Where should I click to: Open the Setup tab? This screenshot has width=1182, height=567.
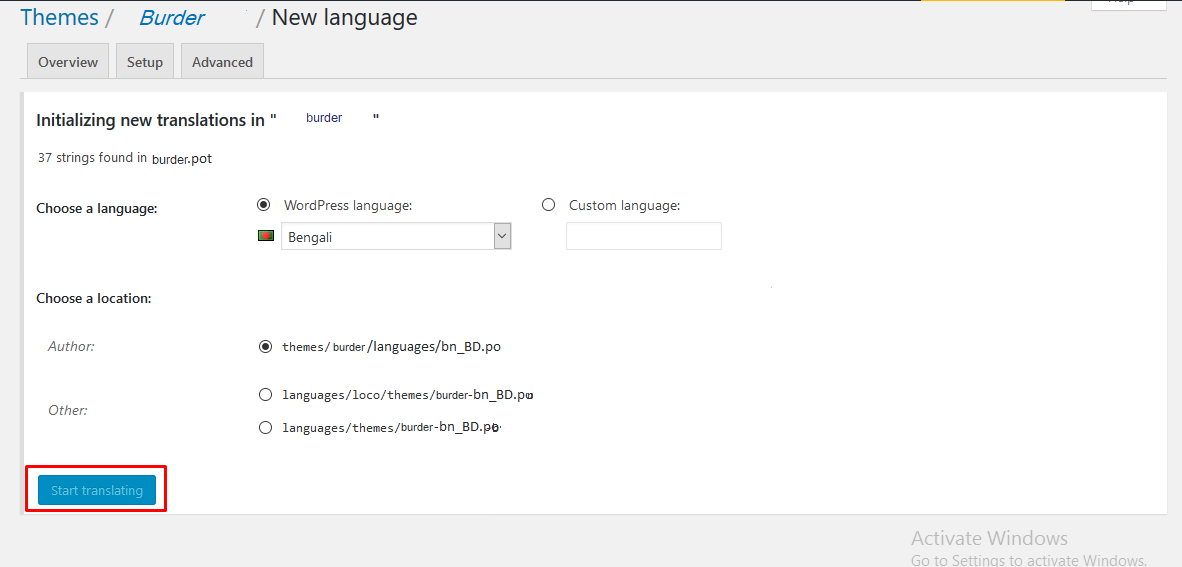[x=145, y=62]
